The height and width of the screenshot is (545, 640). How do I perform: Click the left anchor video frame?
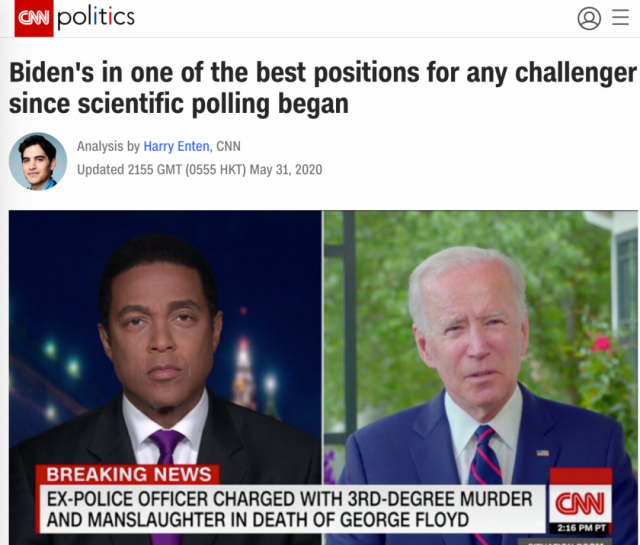(x=165, y=378)
